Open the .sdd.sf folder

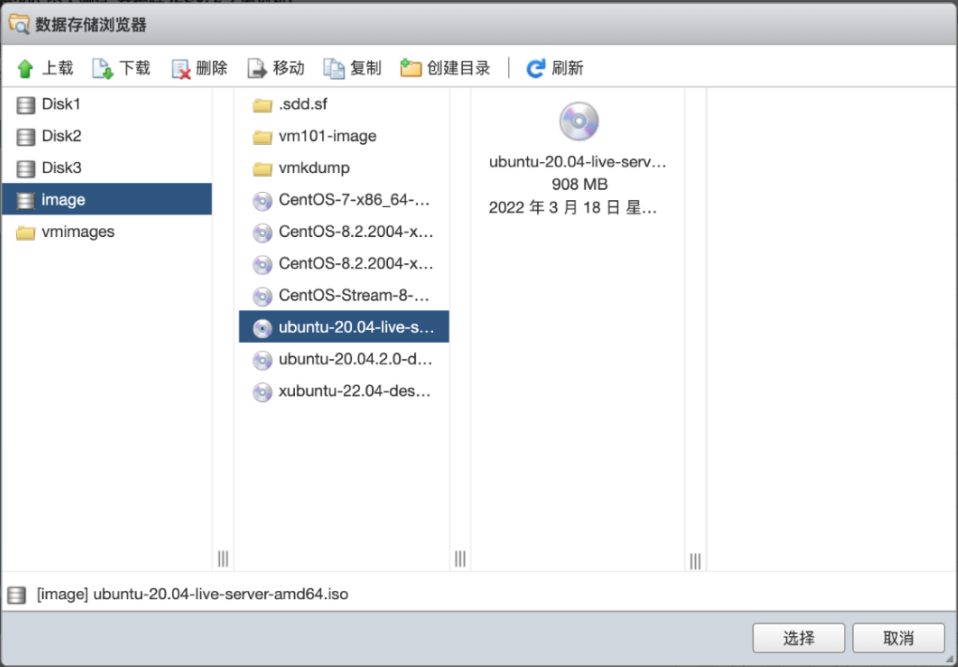click(303, 104)
